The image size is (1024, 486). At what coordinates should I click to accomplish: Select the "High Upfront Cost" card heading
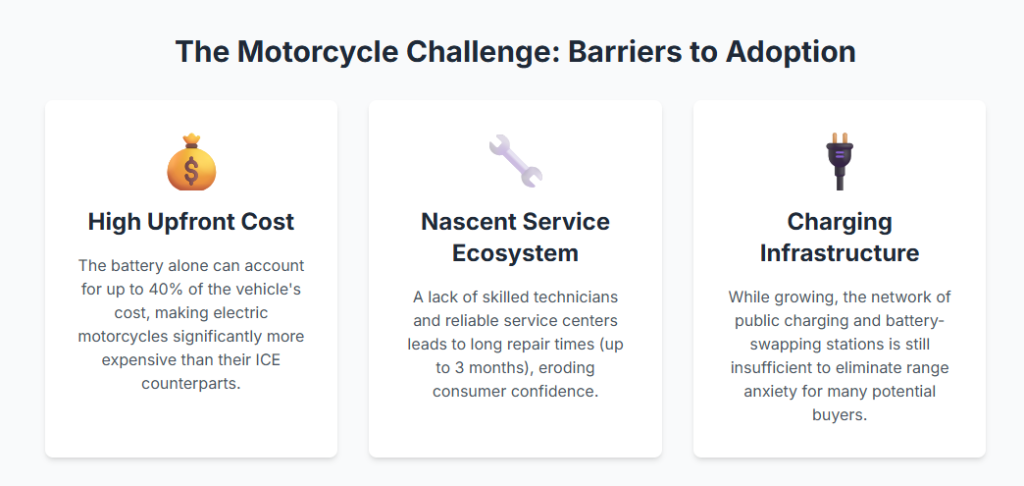tap(191, 221)
